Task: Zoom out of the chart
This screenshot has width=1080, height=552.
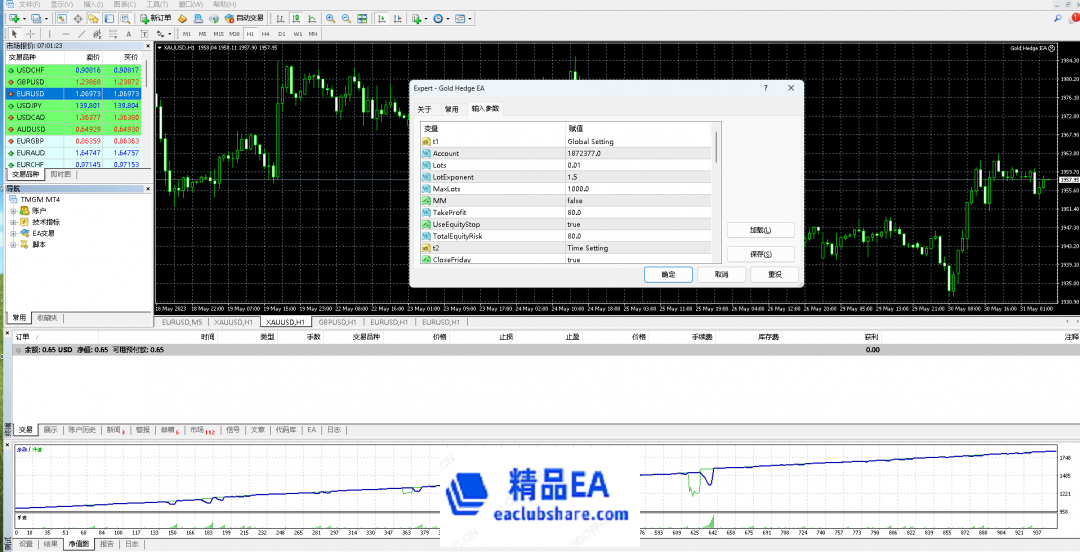Action: 346,18
